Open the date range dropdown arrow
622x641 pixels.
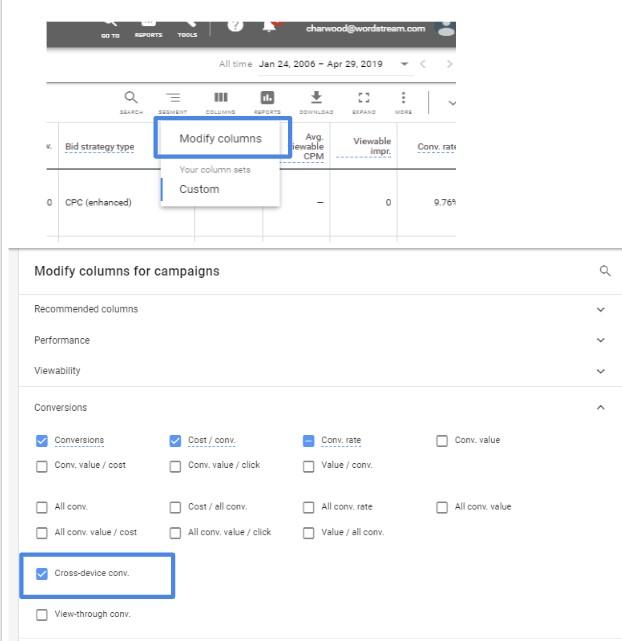pos(404,64)
